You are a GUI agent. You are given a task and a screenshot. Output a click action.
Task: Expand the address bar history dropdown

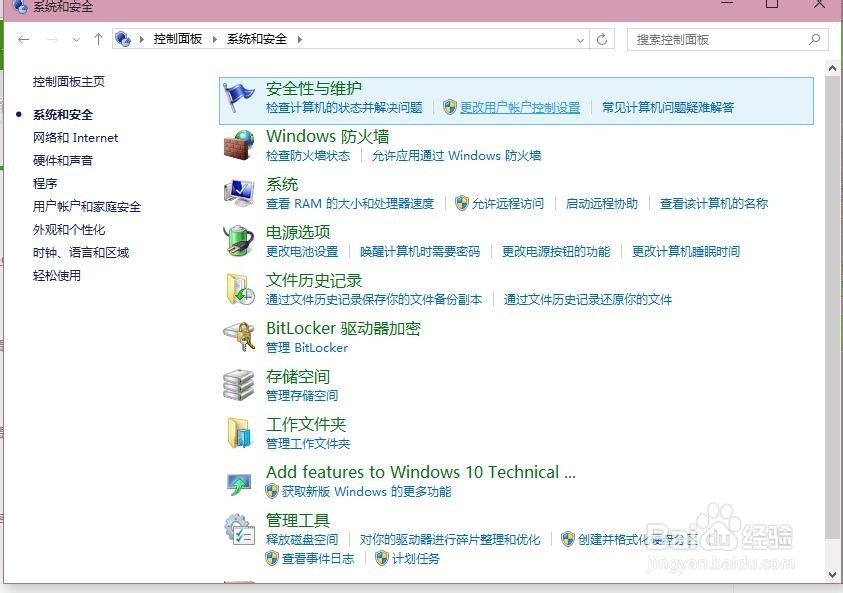580,40
